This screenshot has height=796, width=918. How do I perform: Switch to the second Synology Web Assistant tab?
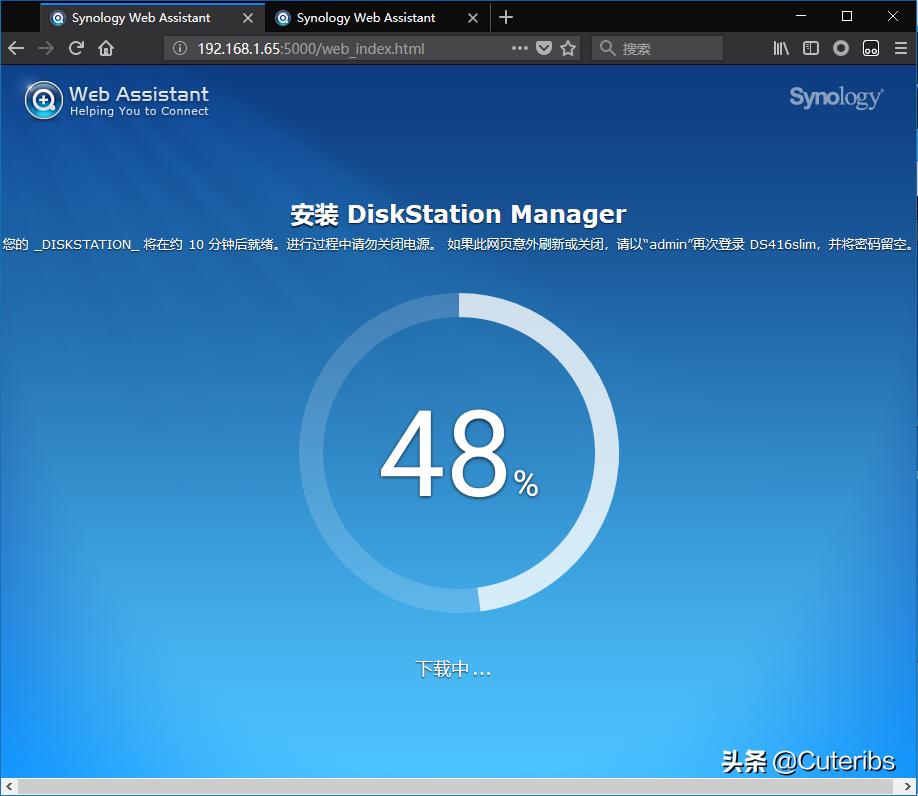pos(365,18)
